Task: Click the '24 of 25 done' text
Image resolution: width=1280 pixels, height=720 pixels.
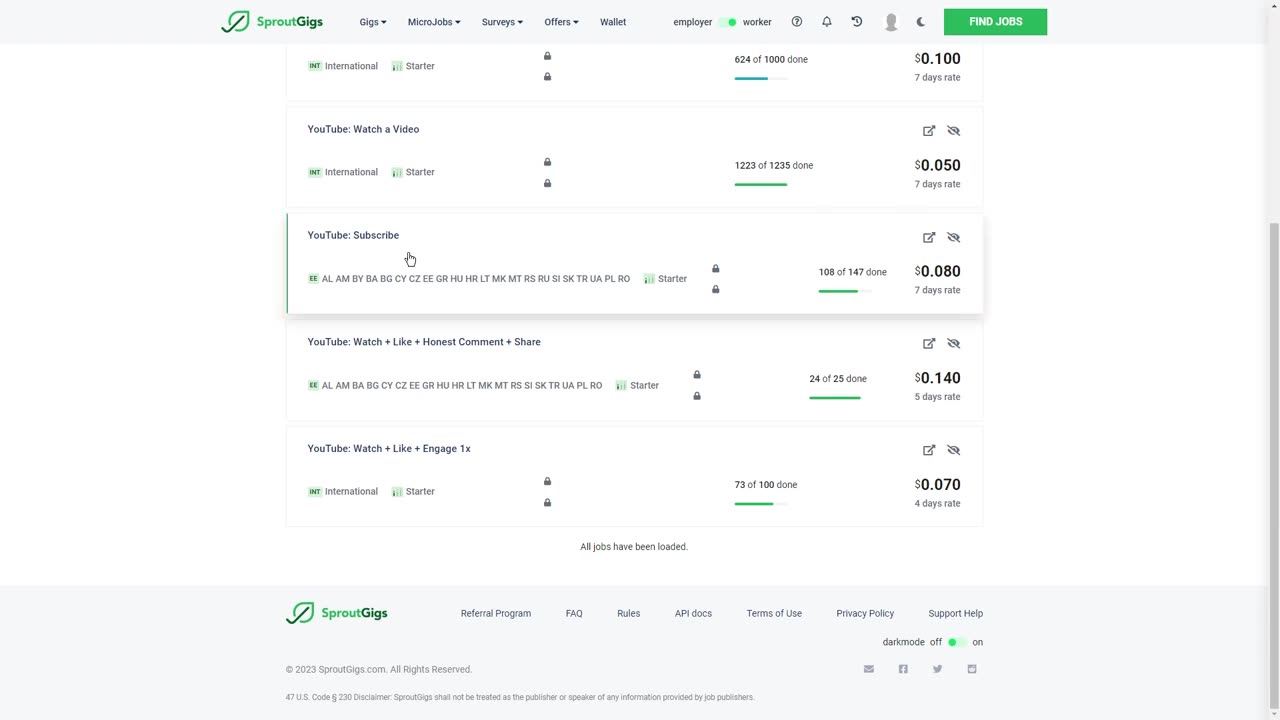Action: [x=838, y=379]
